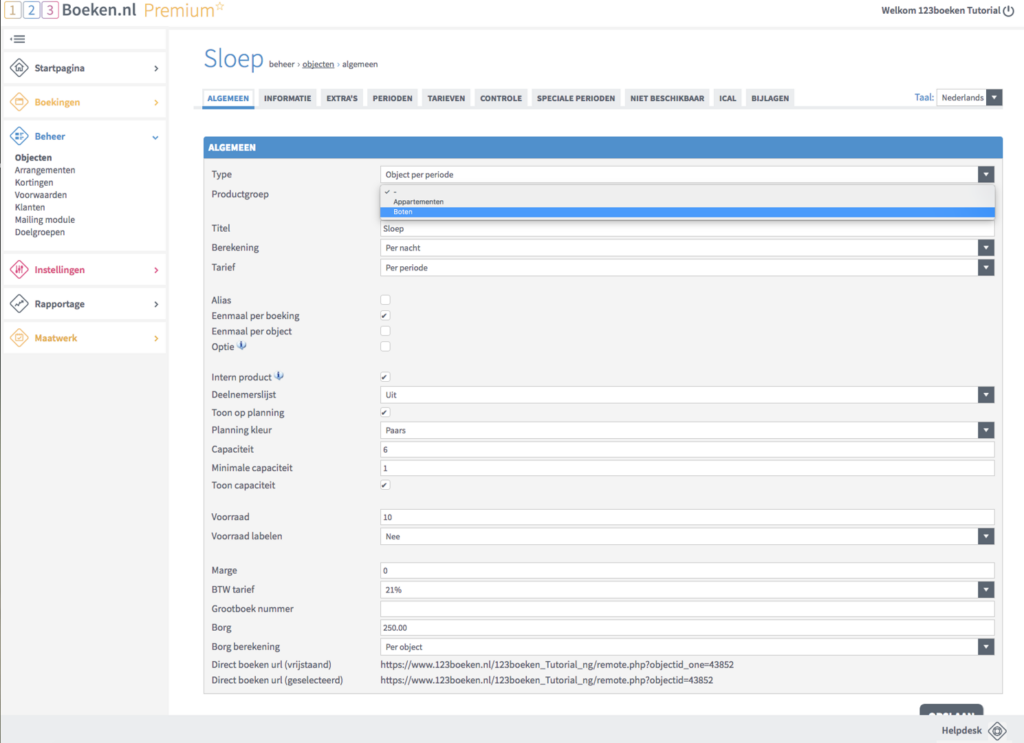Uncheck the Toon capaciteit checkbox
Image resolution: width=1024 pixels, height=743 pixels.
[385, 485]
